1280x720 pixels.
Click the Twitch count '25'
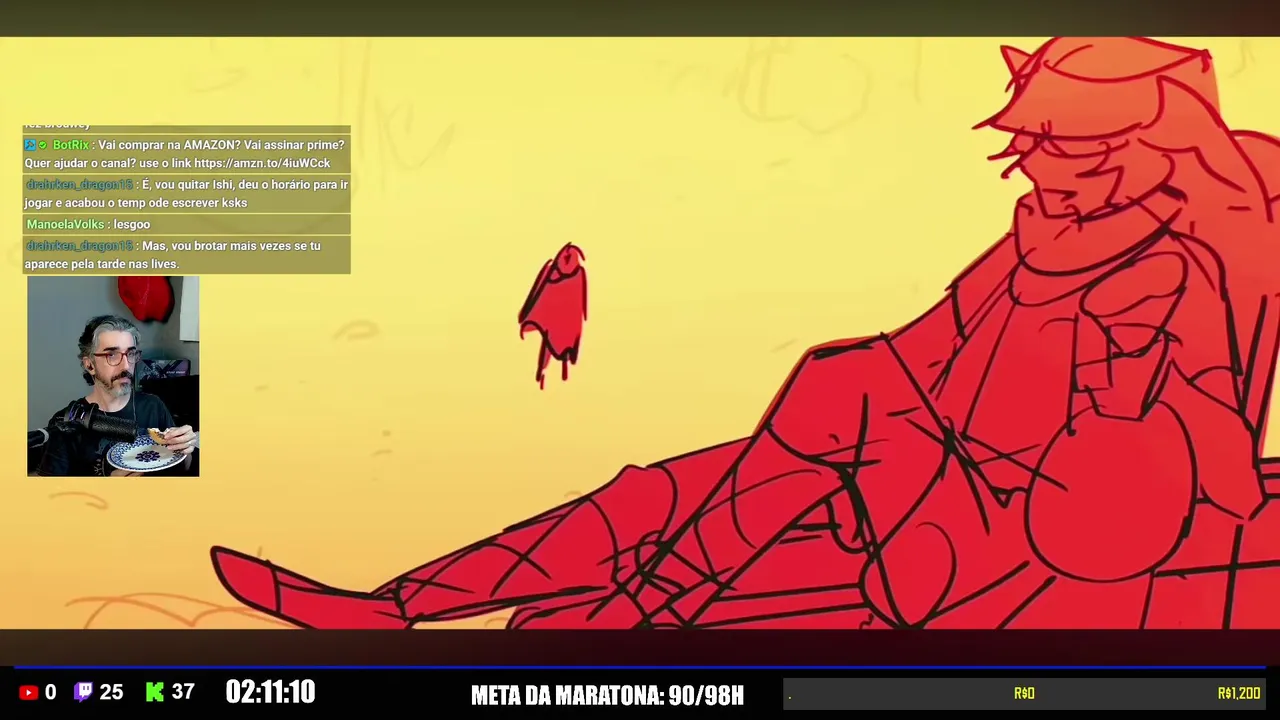point(111,692)
